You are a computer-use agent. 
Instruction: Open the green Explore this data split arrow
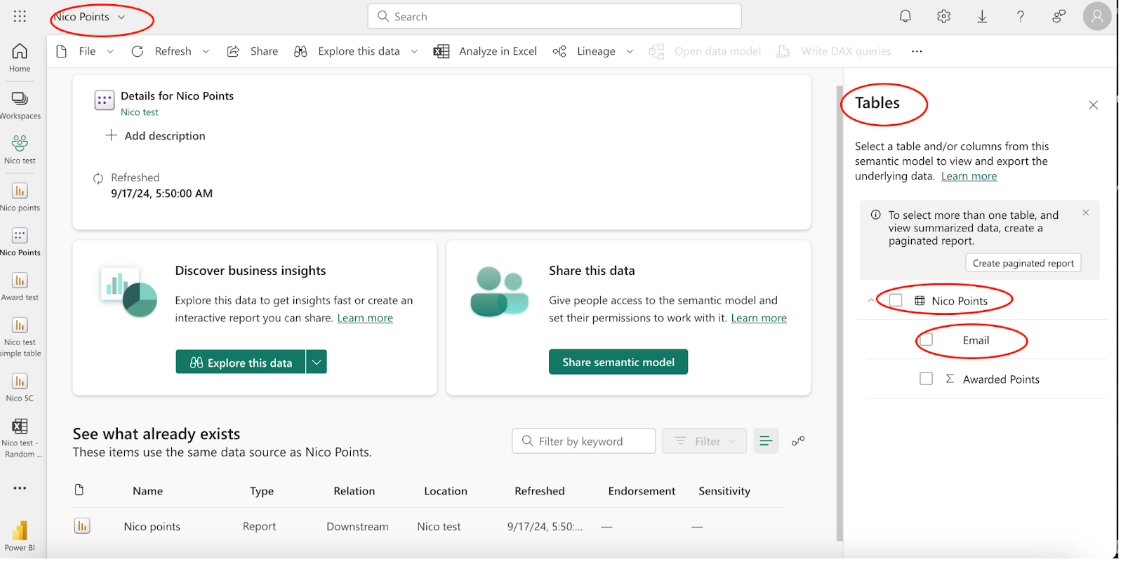(x=316, y=362)
